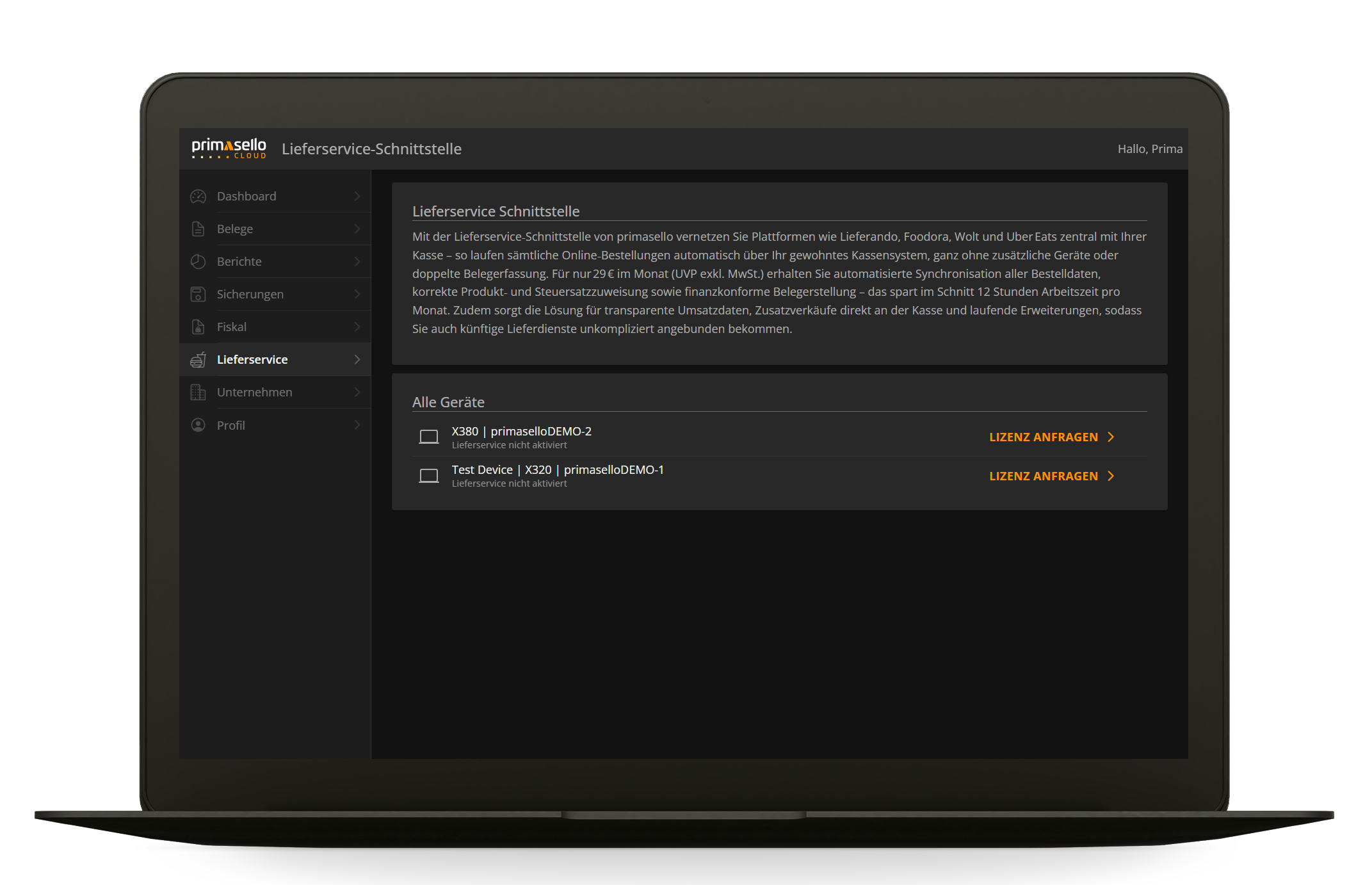Click the Hallo, Prima greeting

coord(1150,149)
